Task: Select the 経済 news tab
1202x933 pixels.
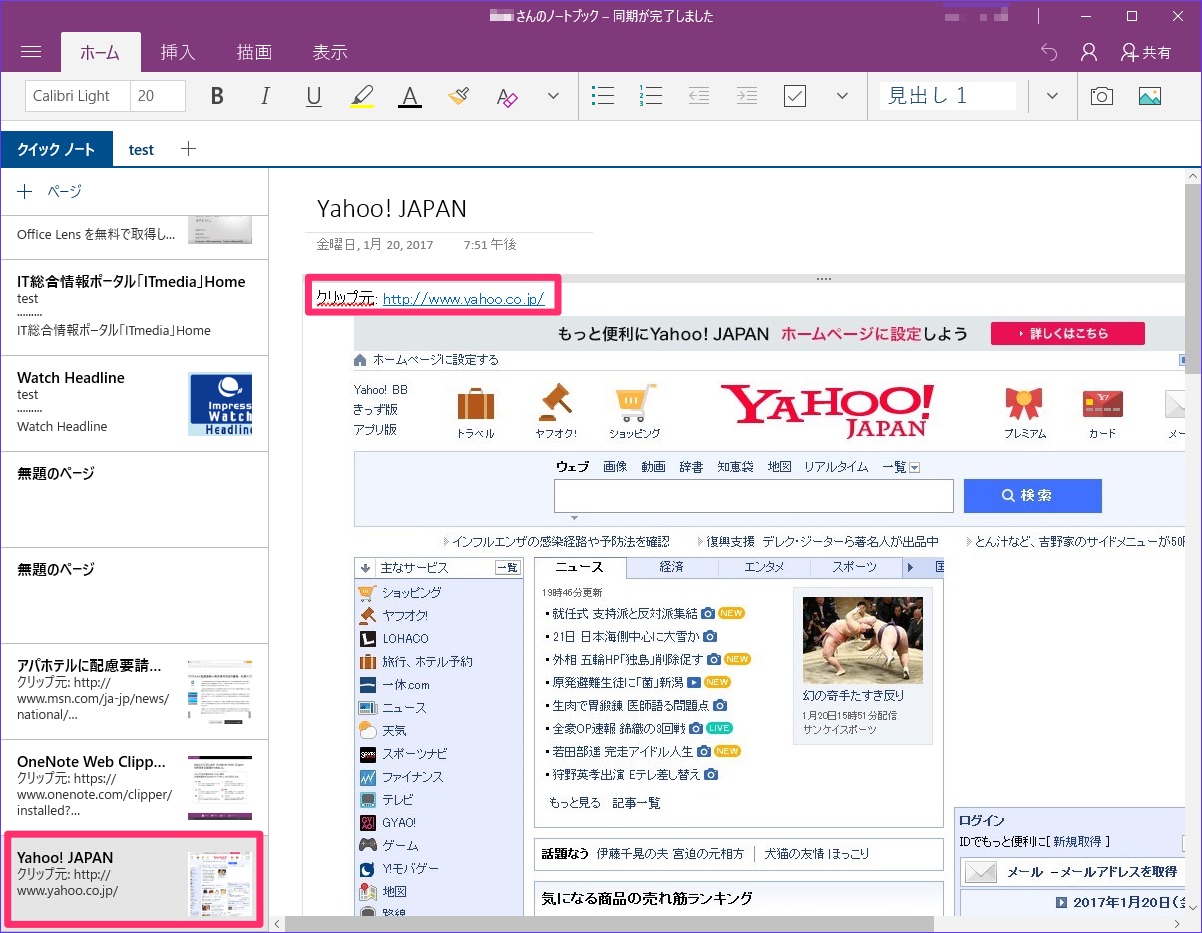Action: tap(672, 567)
